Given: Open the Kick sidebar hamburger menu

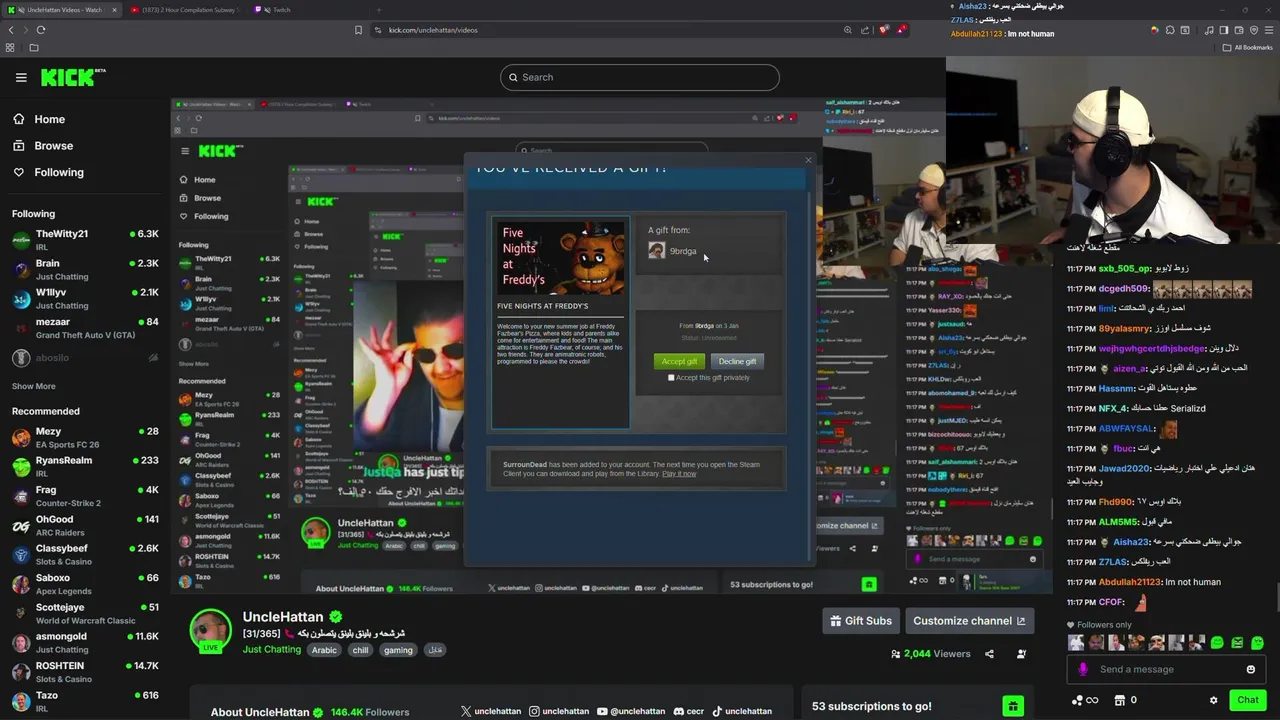Looking at the screenshot, I should point(21,77).
